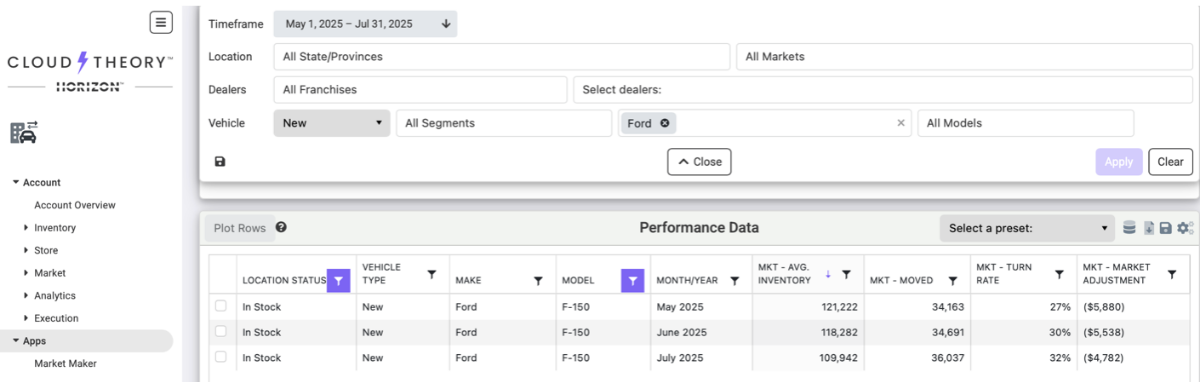Click the Clear filters button

tap(1171, 161)
